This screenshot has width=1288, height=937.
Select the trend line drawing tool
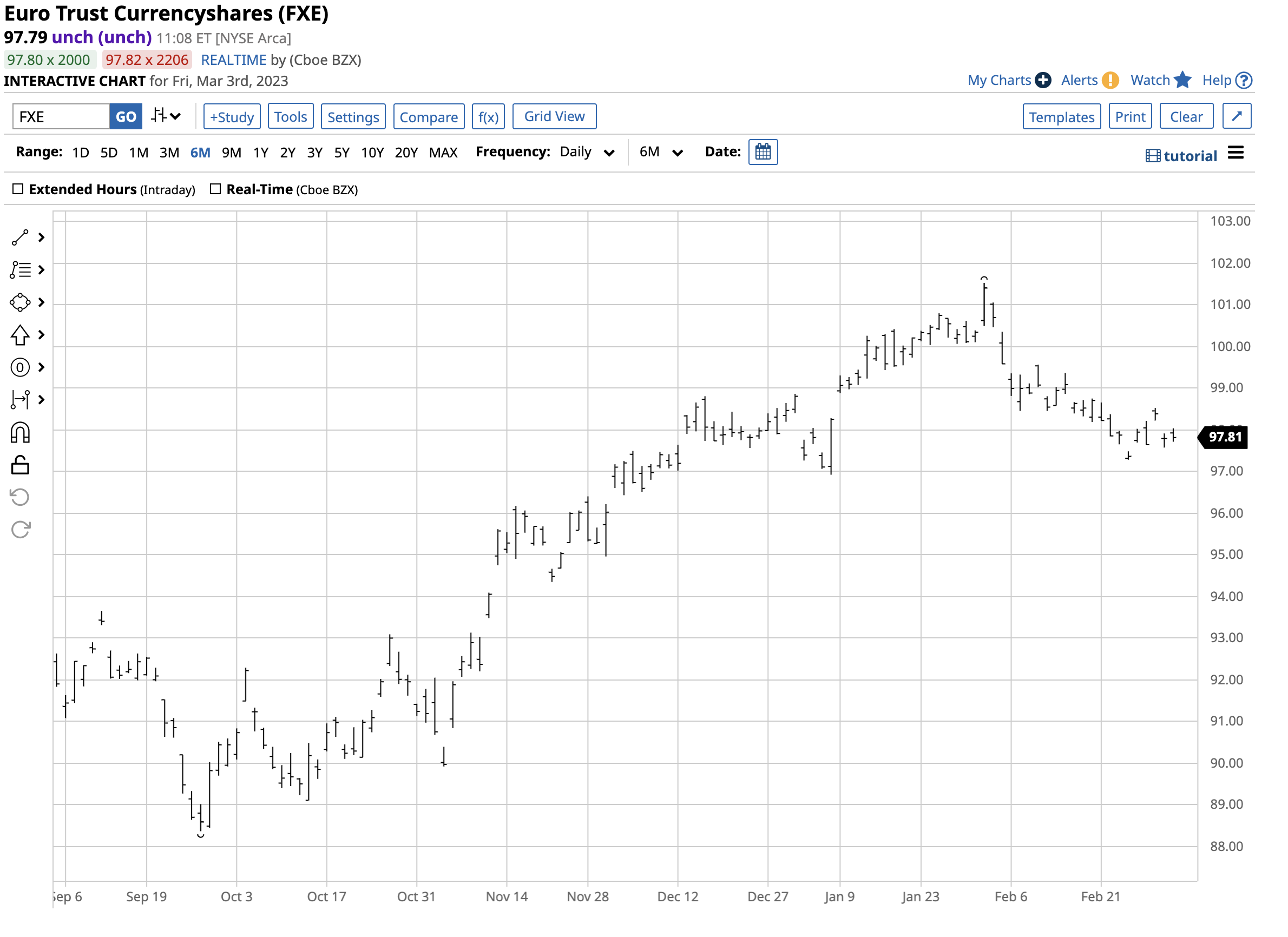click(20, 238)
